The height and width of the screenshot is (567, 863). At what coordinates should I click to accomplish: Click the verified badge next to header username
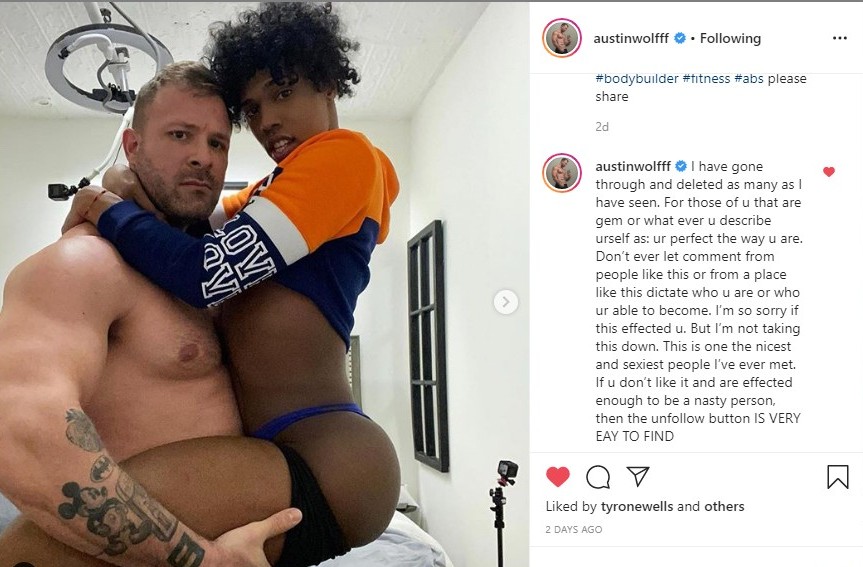680,38
